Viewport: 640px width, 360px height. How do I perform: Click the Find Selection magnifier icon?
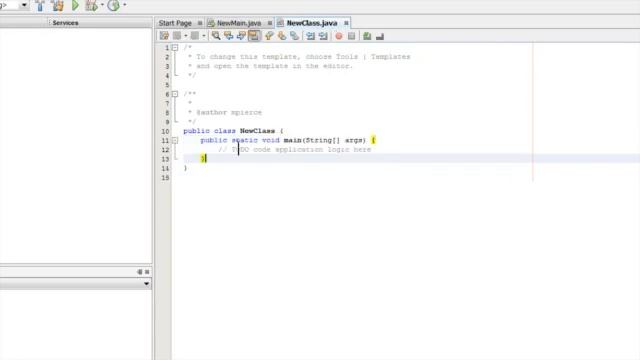point(216,36)
